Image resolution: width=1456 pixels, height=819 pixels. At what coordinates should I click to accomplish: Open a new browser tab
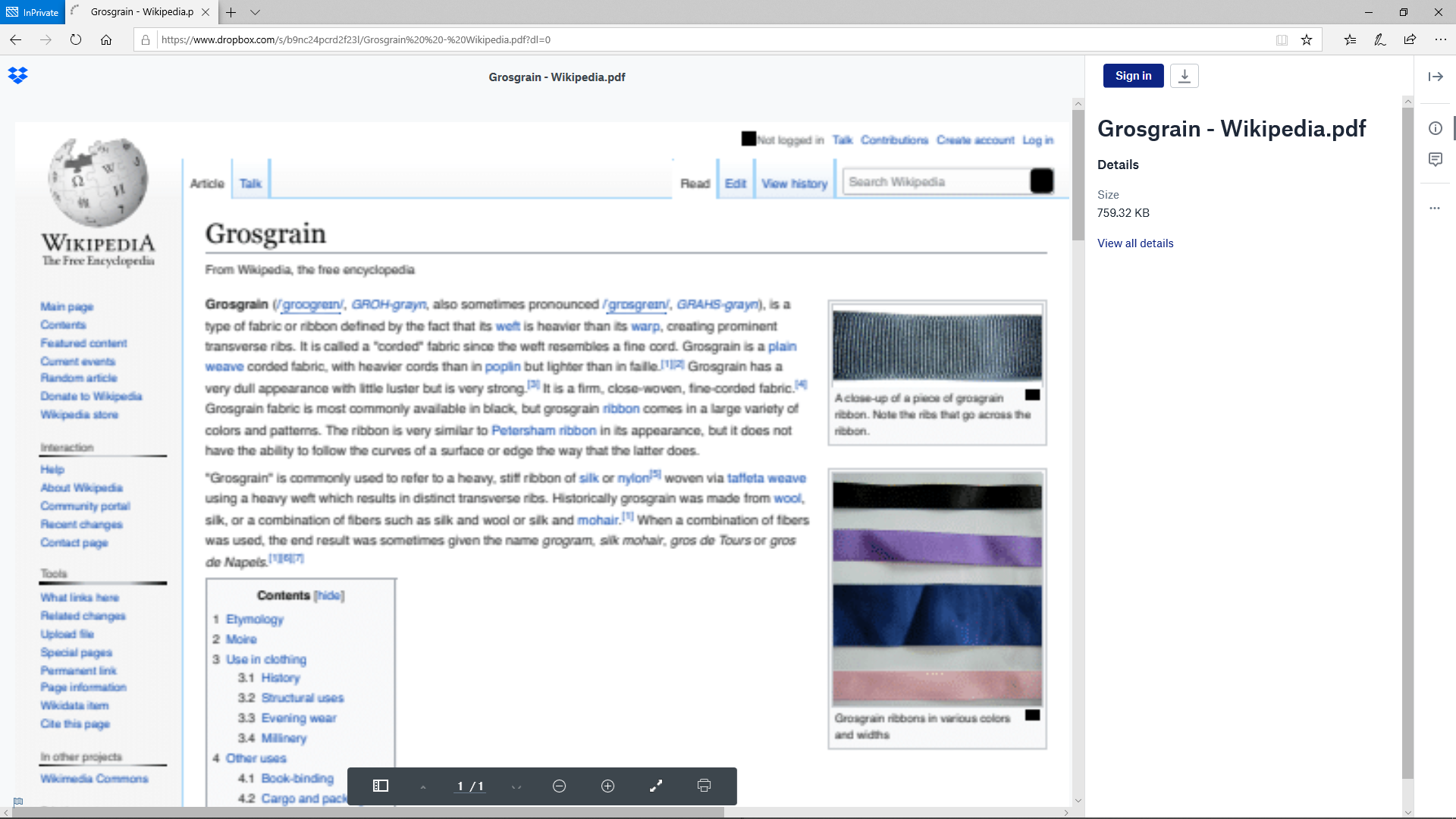click(231, 12)
